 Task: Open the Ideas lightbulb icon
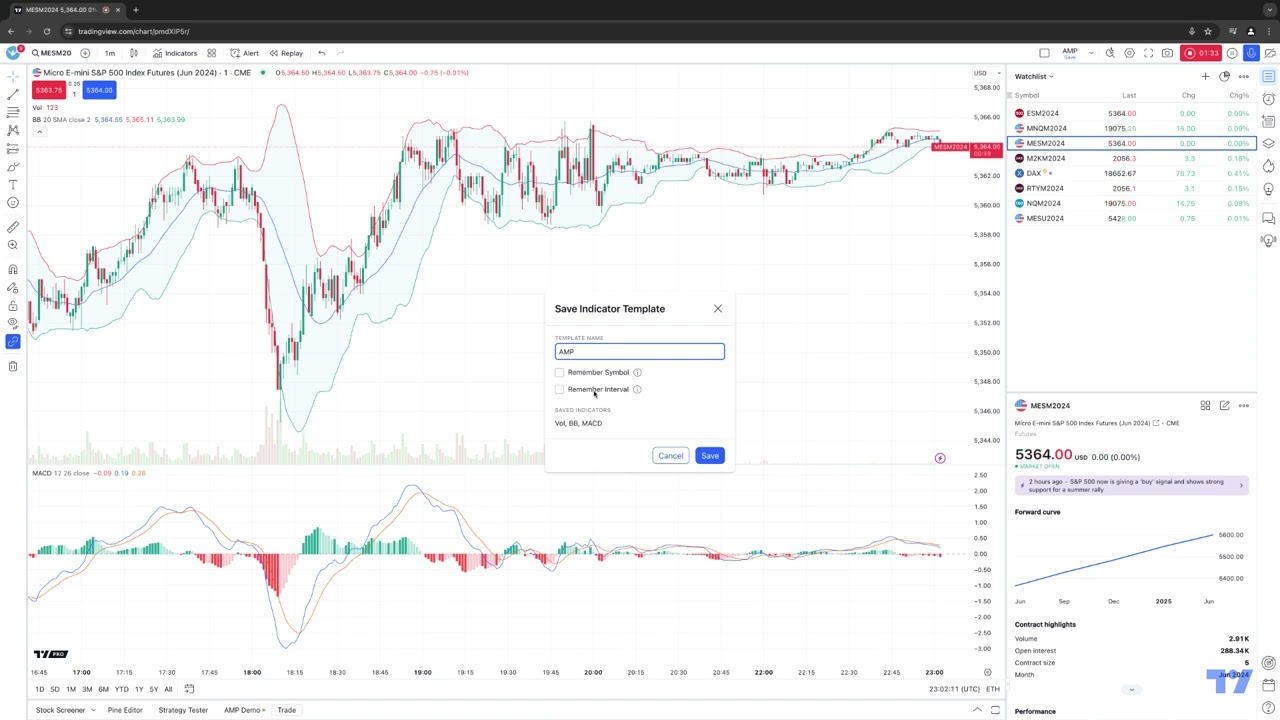(1269, 189)
